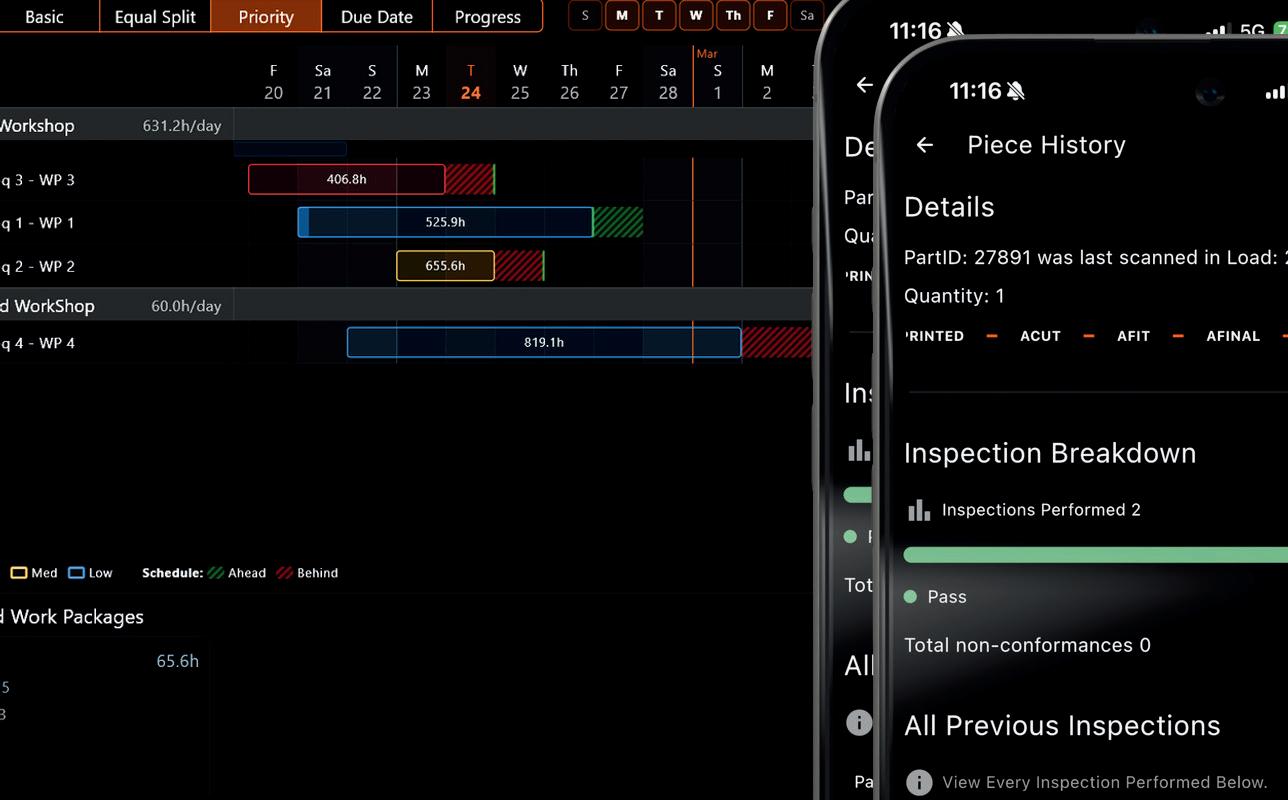Select the 'WP 3' row label

pyautogui.click(x=38, y=180)
